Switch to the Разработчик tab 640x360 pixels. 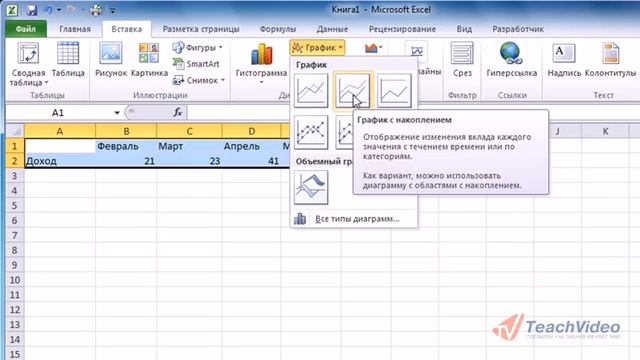pyautogui.click(x=518, y=29)
